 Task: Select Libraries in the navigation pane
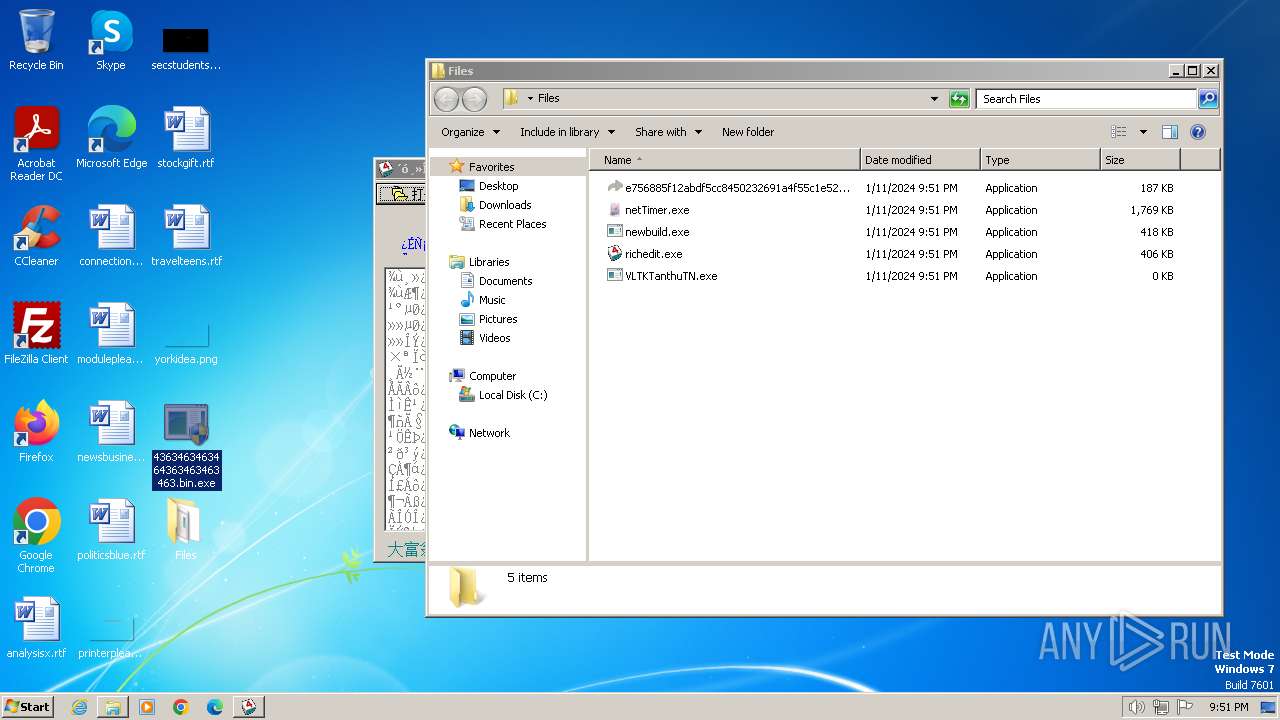point(489,262)
